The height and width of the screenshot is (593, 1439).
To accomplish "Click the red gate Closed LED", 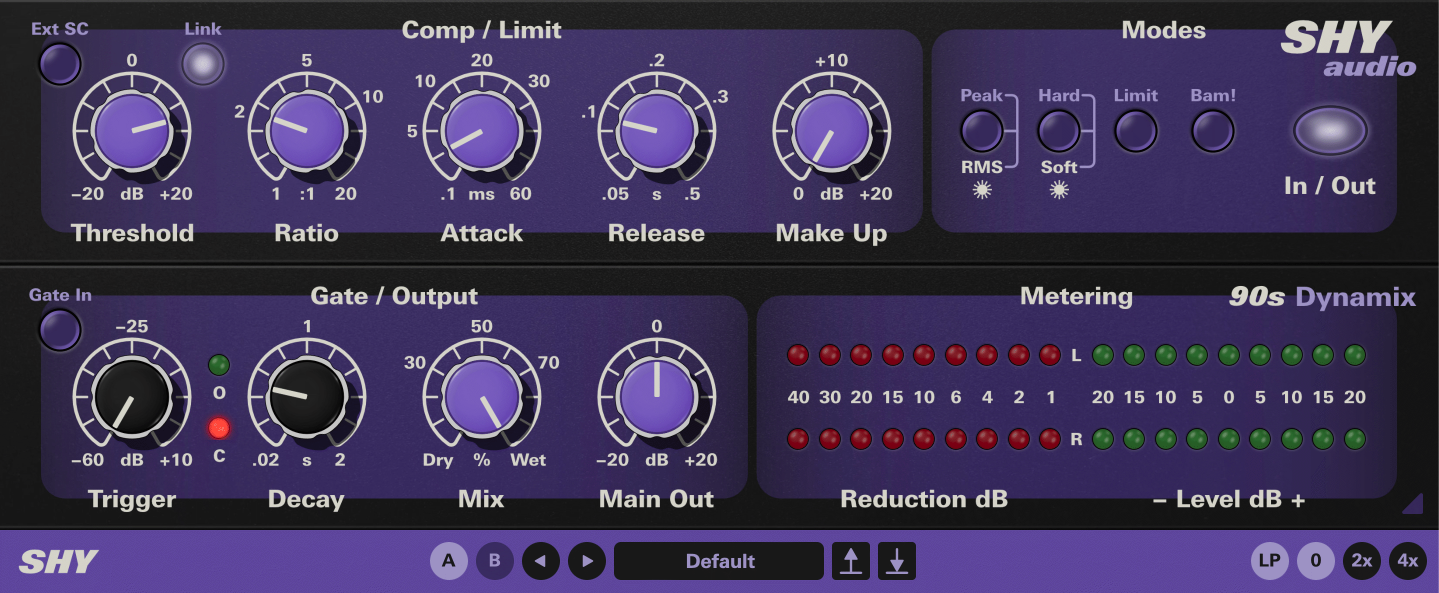I will click(x=218, y=428).
